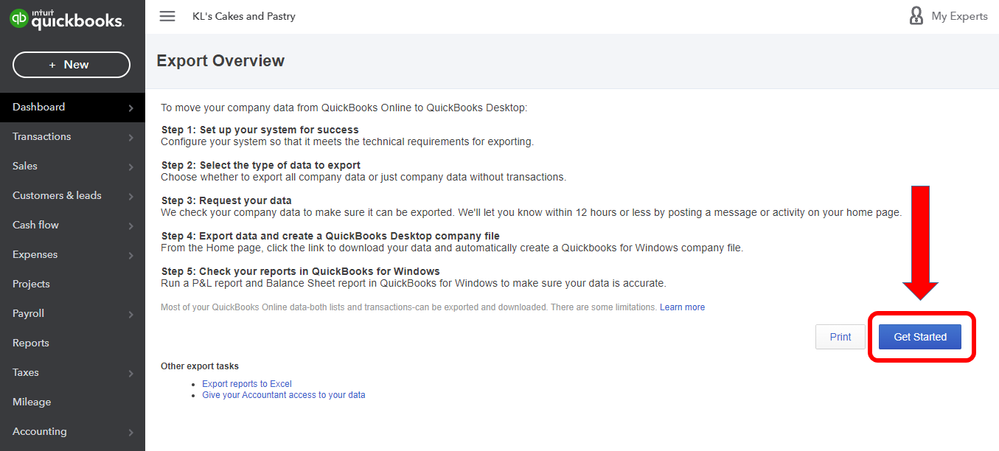The image size is (999, 451).
Task: Select Mileage in the sidebar
Action: [x=32, y=402]
